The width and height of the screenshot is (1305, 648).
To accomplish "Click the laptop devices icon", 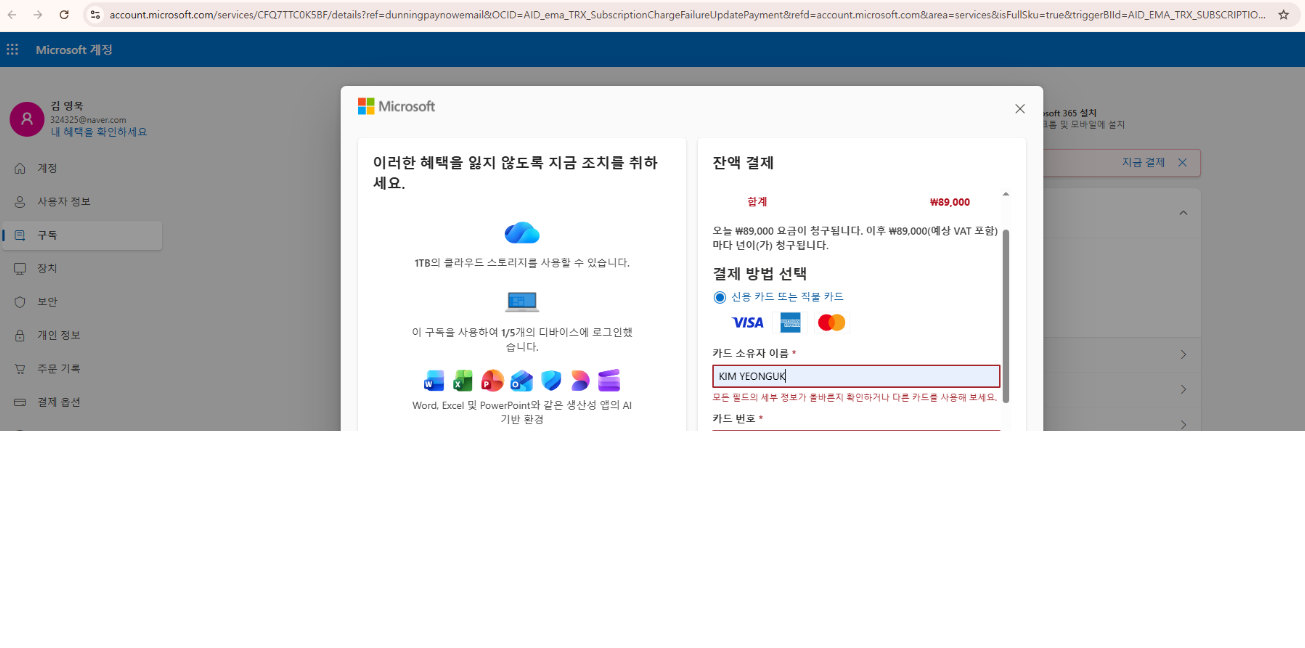I will [522, 302].
